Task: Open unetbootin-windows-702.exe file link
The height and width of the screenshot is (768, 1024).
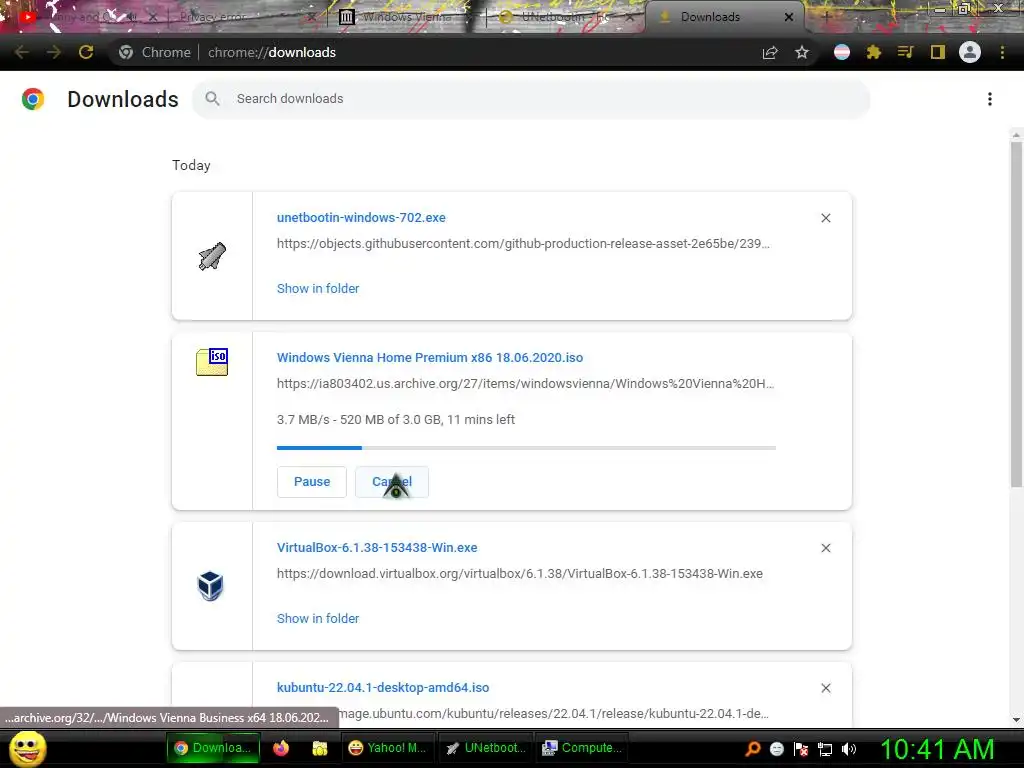Action: pyautogui.click(x=361, y=217)
